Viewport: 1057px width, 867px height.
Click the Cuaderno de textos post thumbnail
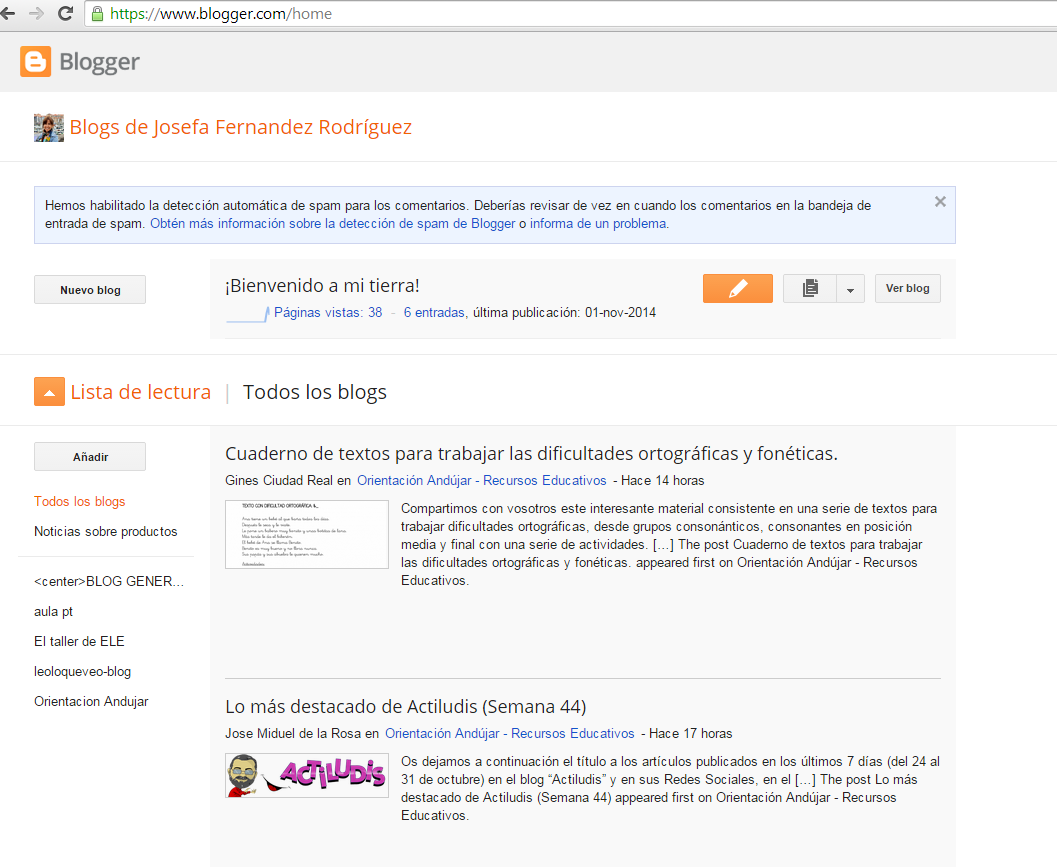click(307, 535)
